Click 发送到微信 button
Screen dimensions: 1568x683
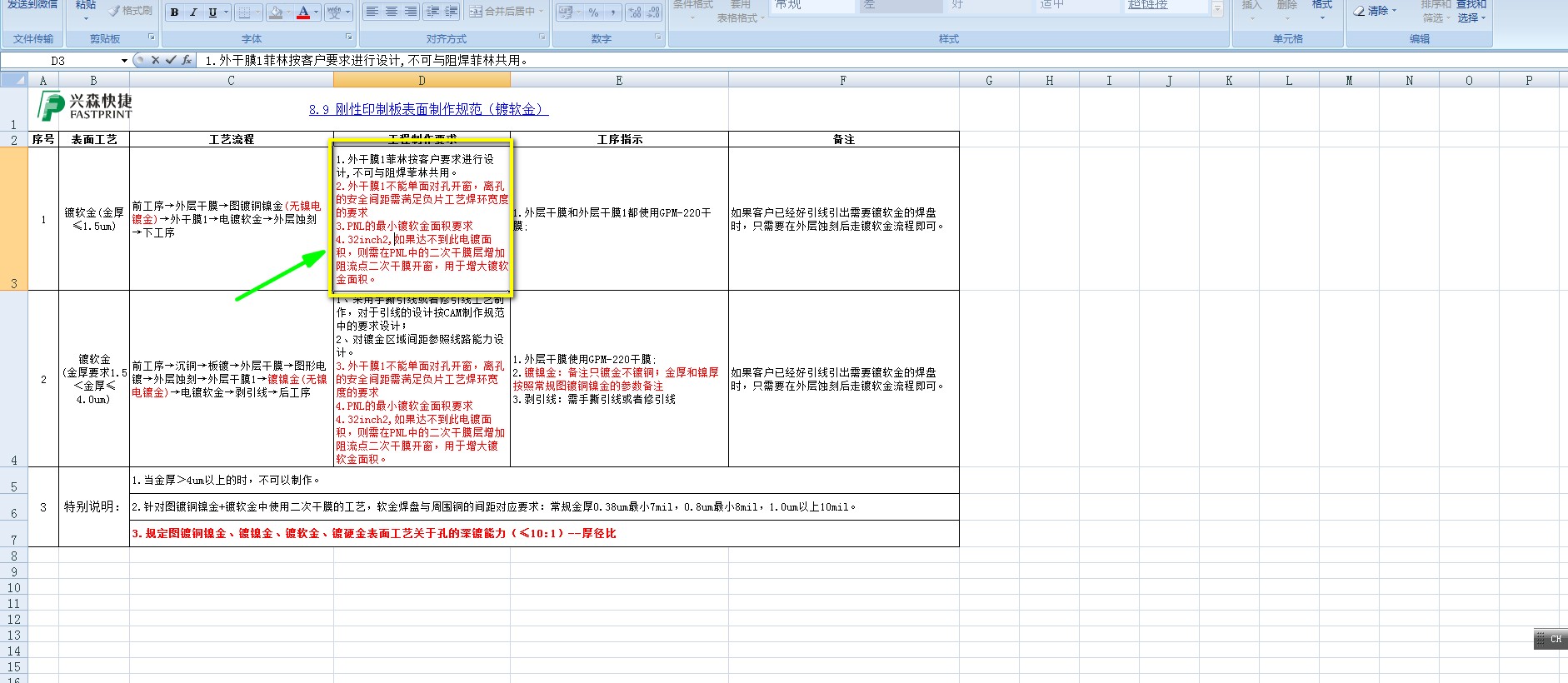point(33,5)
